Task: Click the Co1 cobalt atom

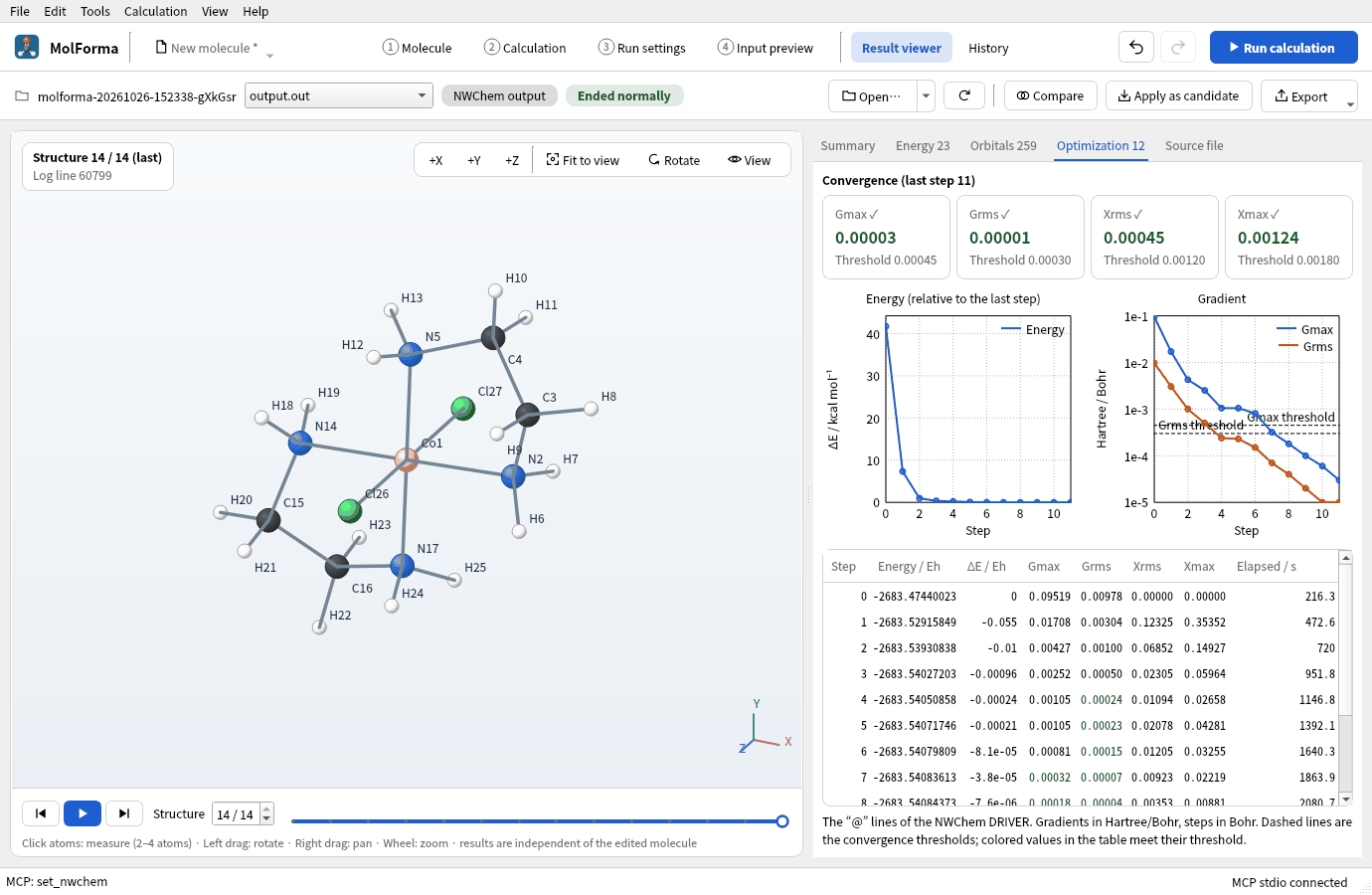Action: pos(407,459)
